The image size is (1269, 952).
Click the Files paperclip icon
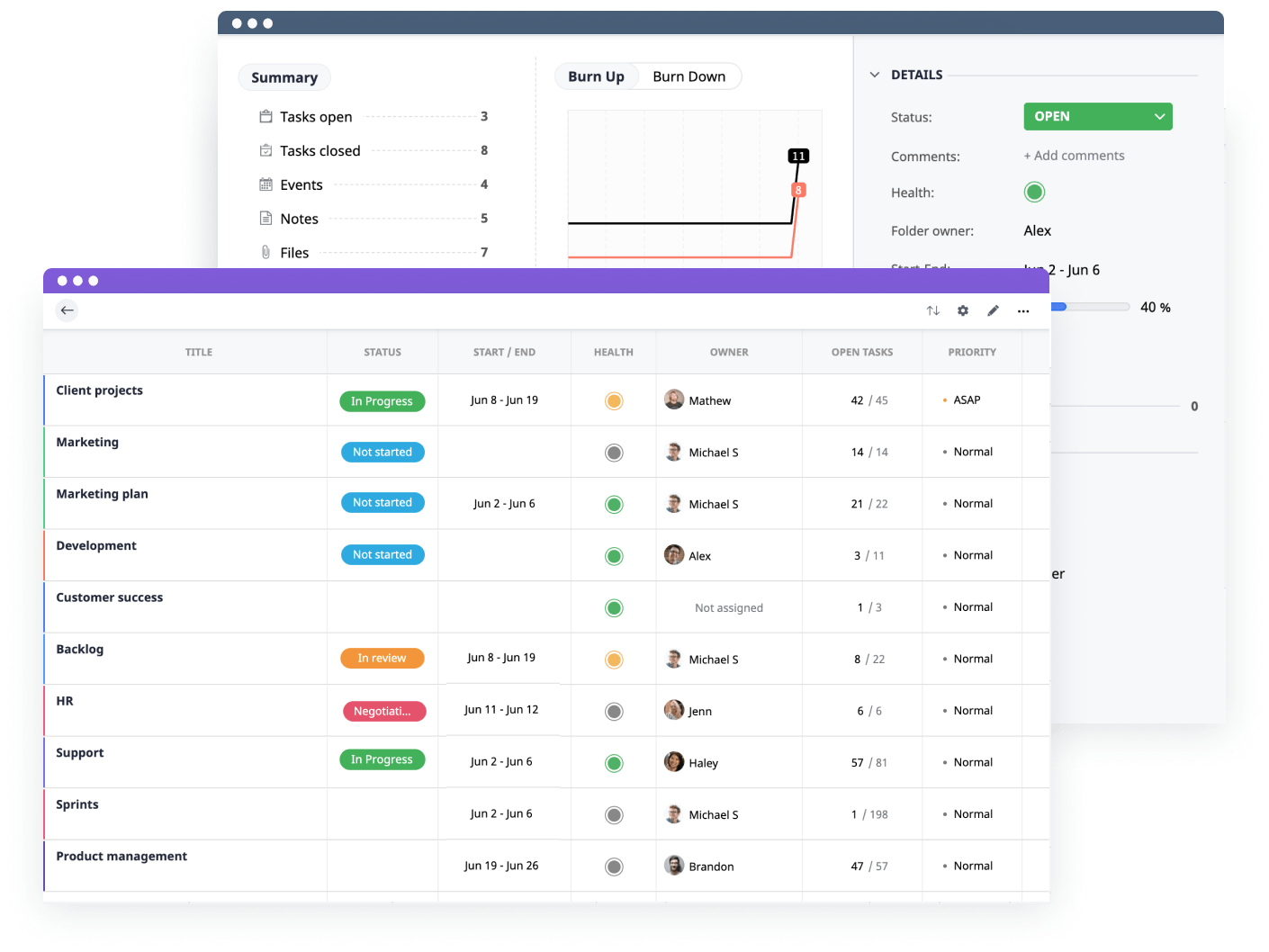click(265, 252)
